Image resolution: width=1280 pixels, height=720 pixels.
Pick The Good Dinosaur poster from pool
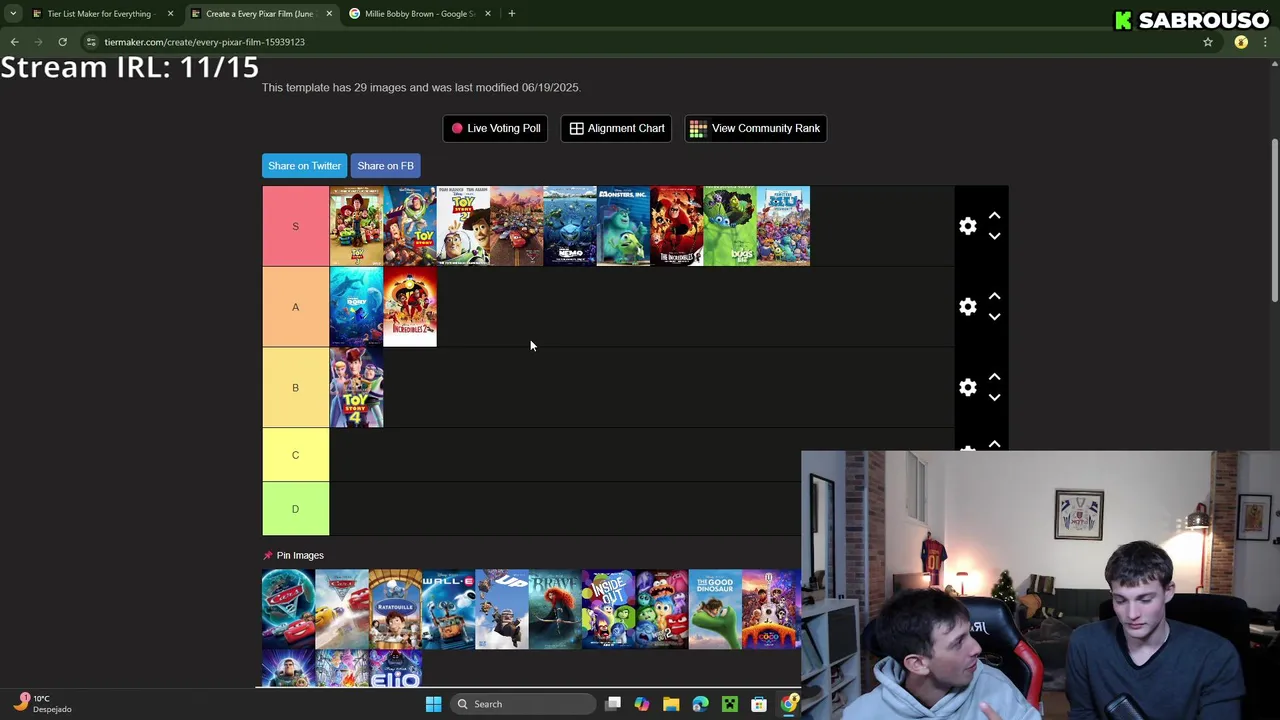714,609
